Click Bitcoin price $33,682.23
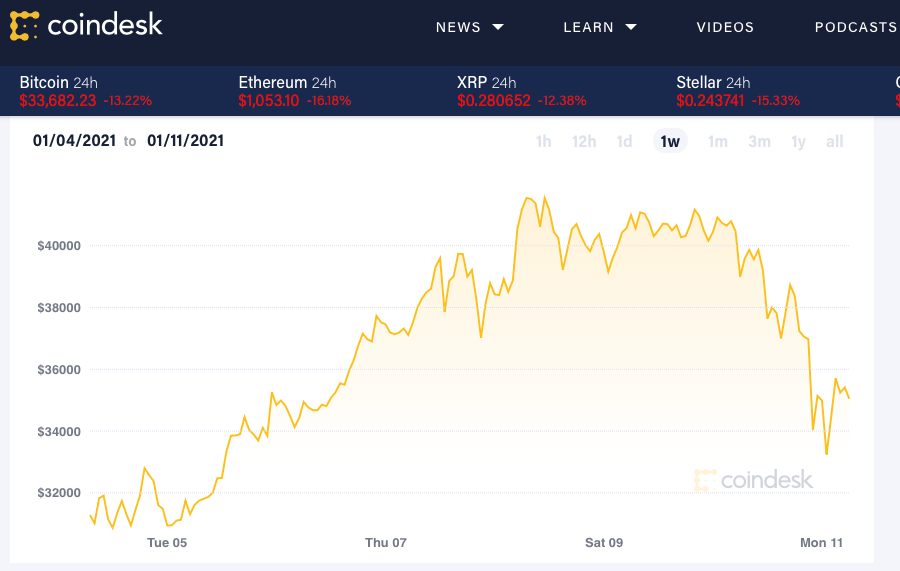The height and width of the screenshot is (571, 900). click(58, 100)
